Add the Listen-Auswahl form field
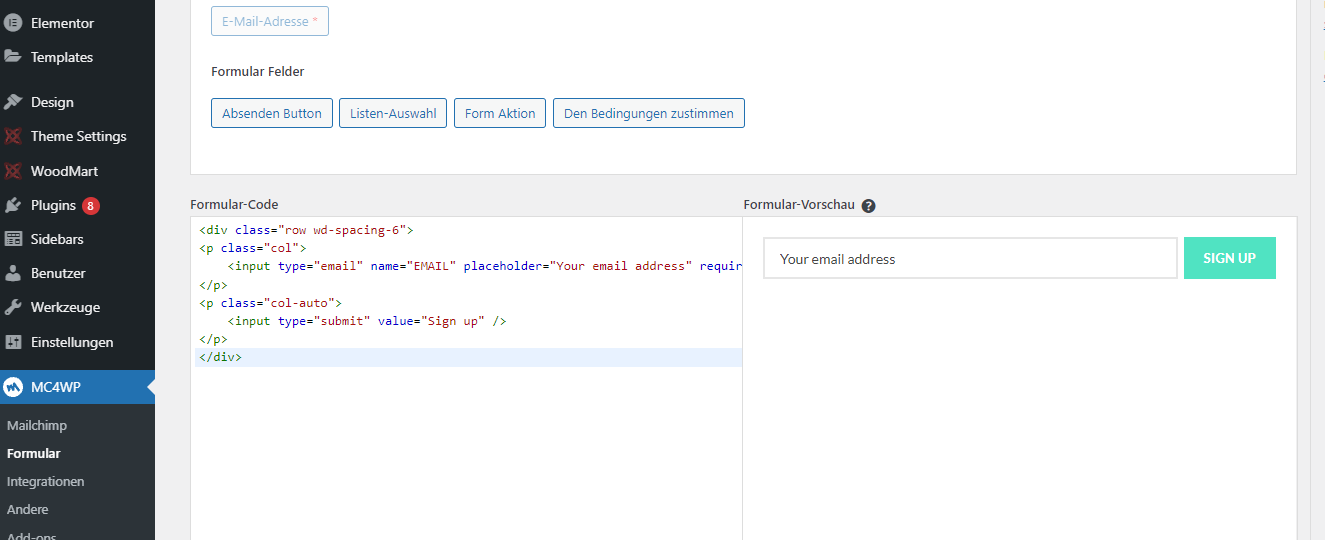 [x=393, y=113]
